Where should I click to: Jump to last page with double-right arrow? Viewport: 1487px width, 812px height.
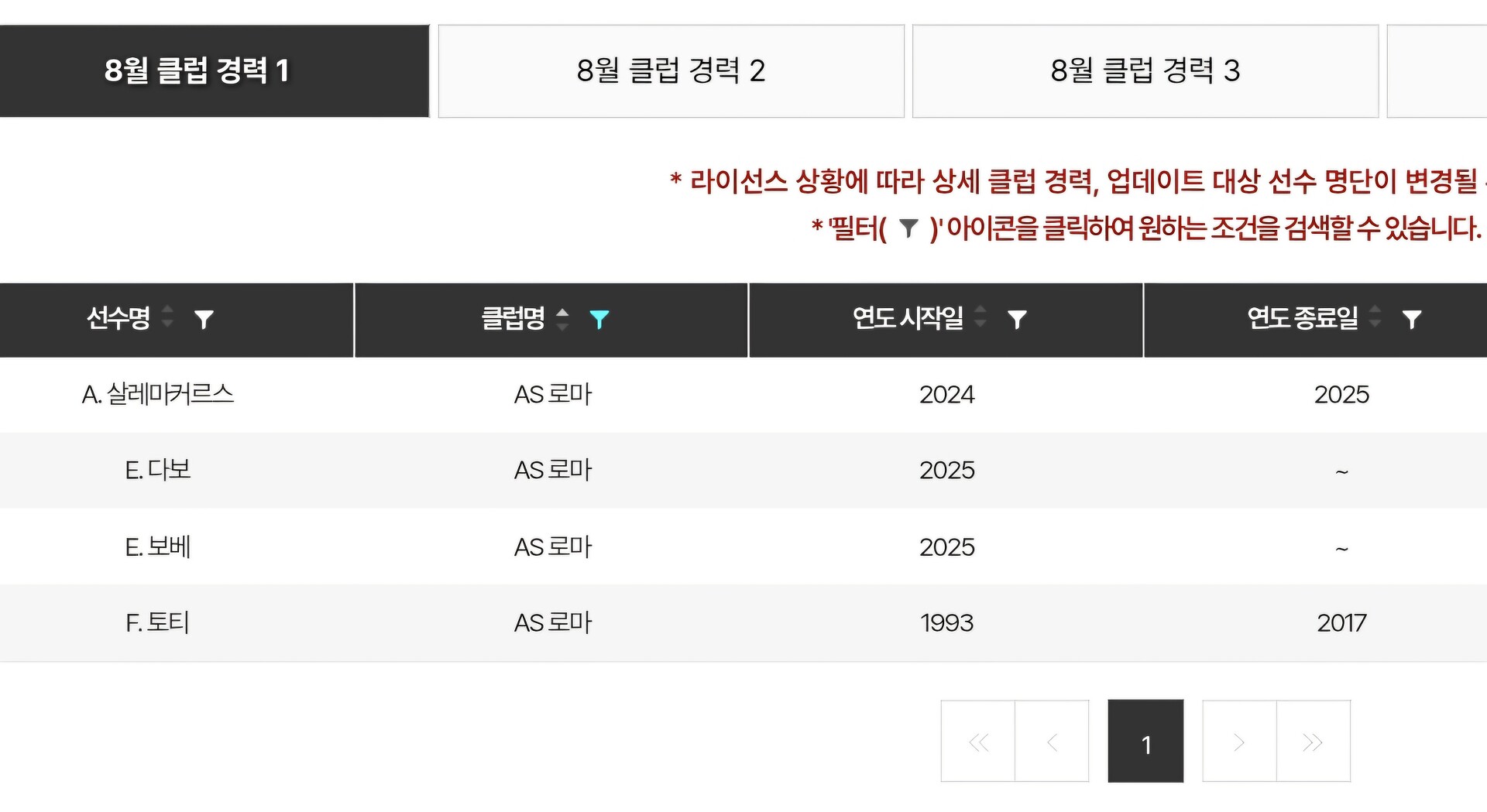[1313, 742]
